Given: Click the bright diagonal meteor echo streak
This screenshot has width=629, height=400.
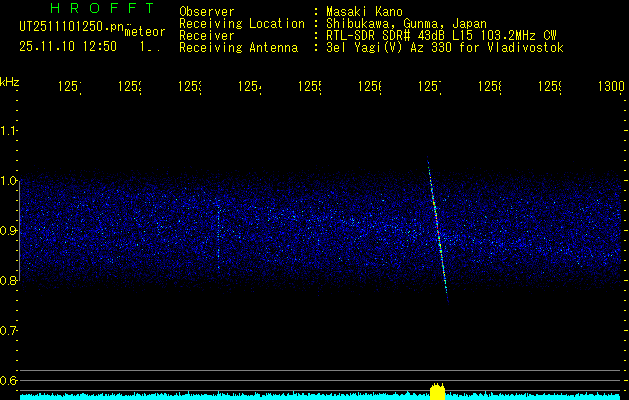Looking at the screenshot, I should 437,230.
